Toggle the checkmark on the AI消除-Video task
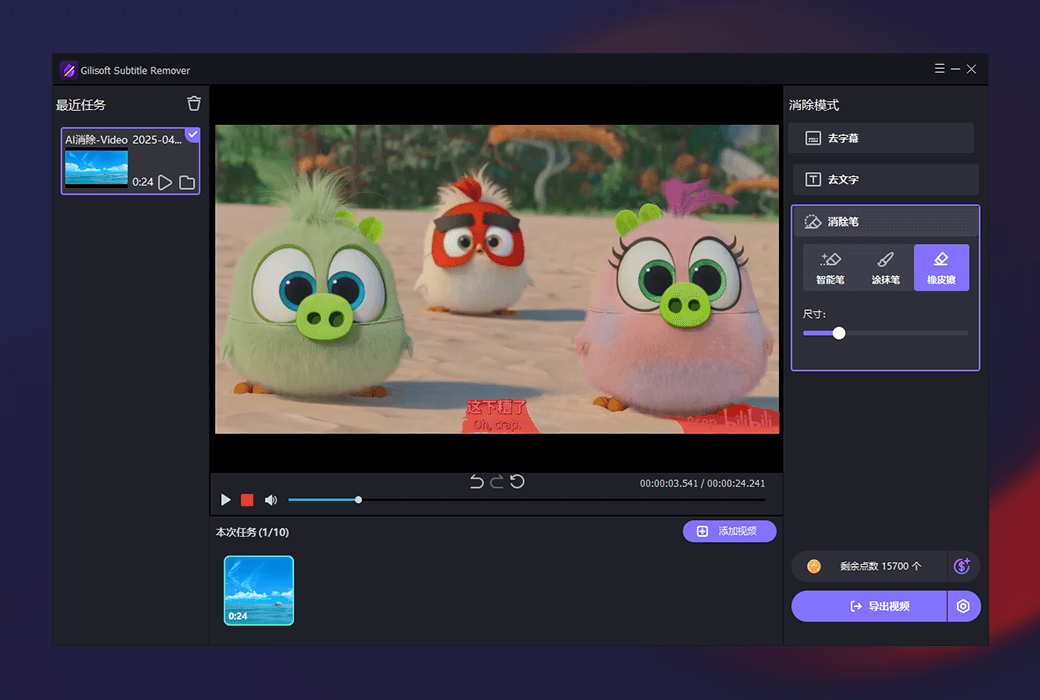Image resolution: width=1040 pixels, height=700 pixels. (x=192, y=135)
